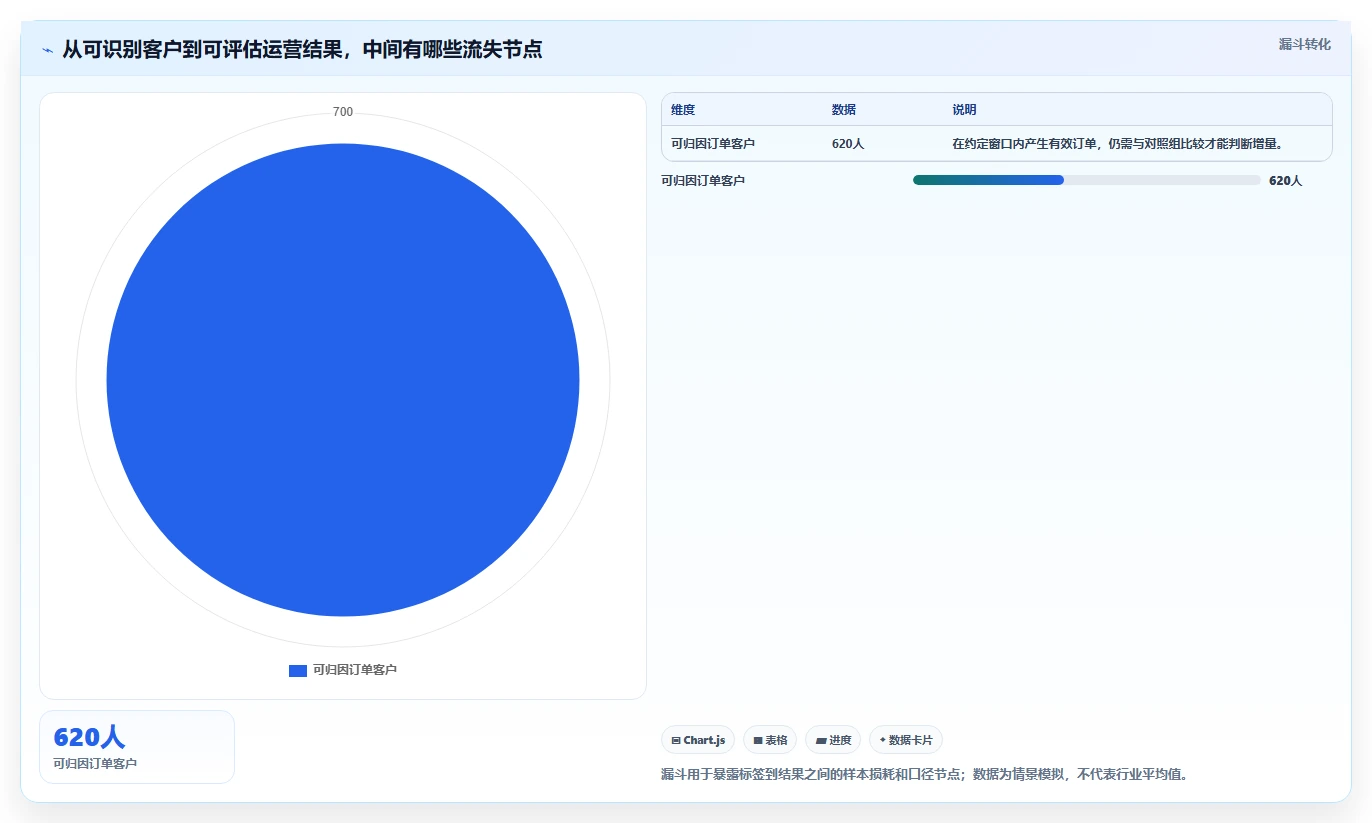Click the 漏斗转化 label in header

tap(1304, 44)
